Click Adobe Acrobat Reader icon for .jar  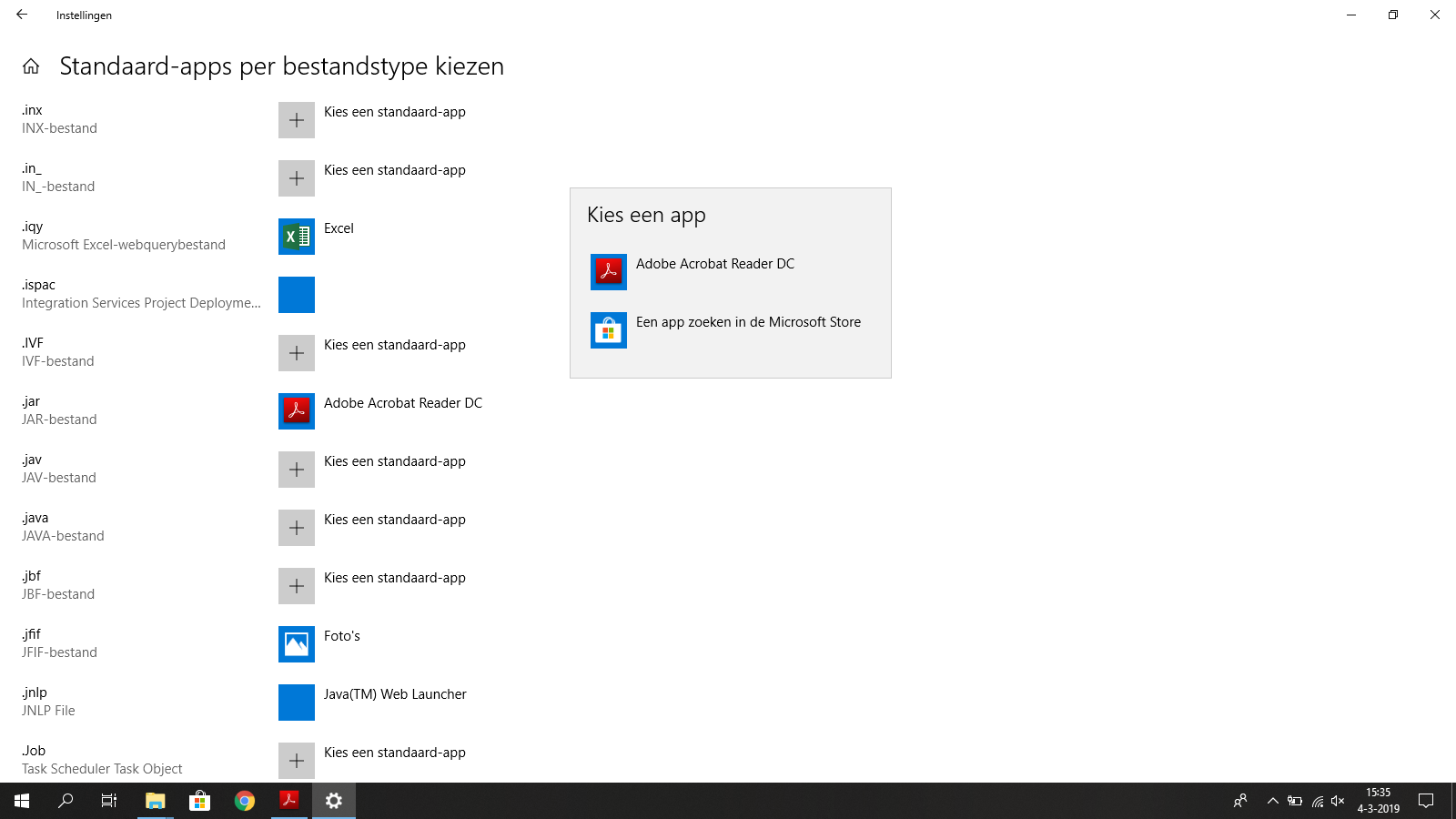pyautogui.click(x=297, y=411)
